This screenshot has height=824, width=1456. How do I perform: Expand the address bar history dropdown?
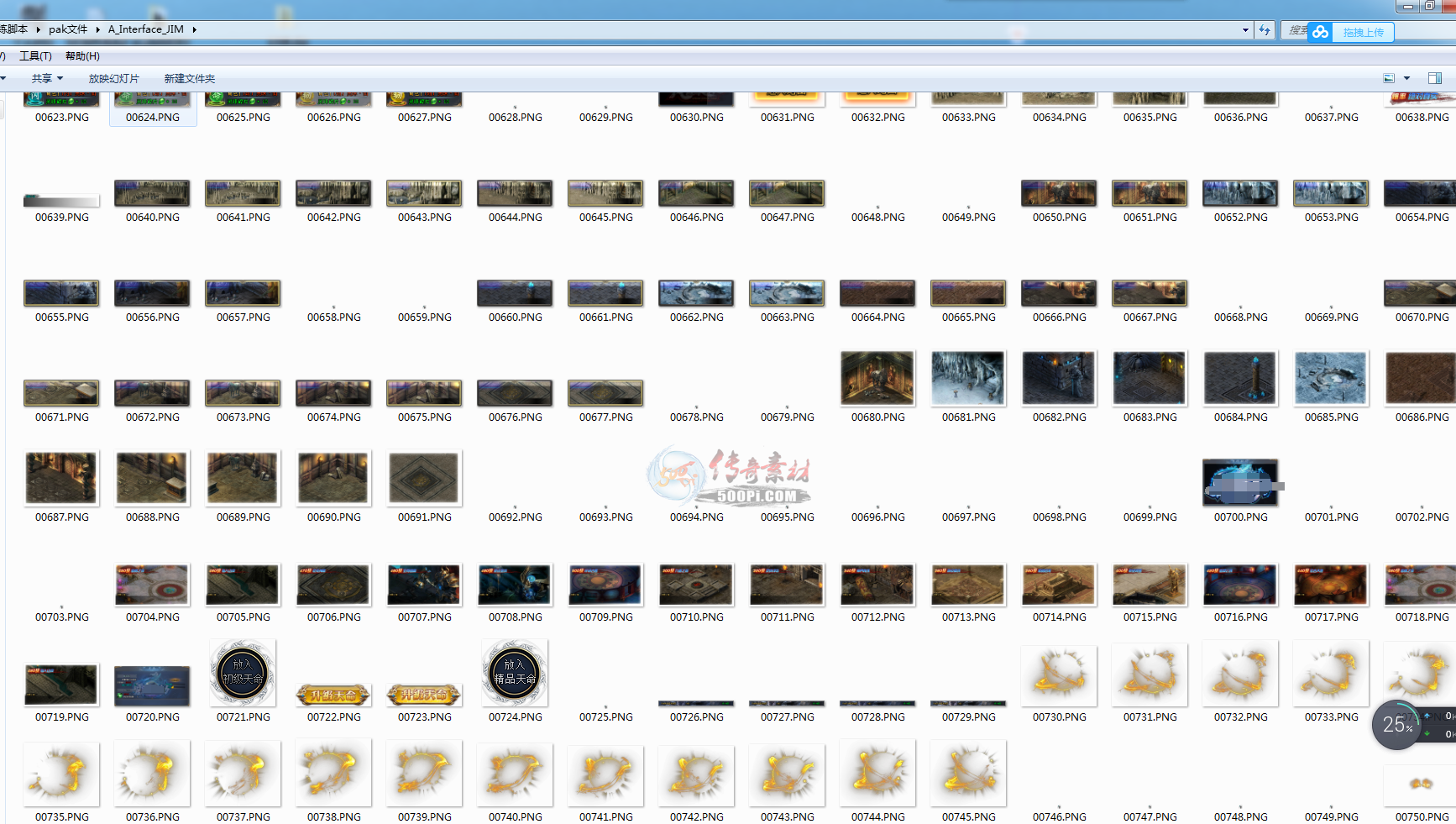[1245, 30]
